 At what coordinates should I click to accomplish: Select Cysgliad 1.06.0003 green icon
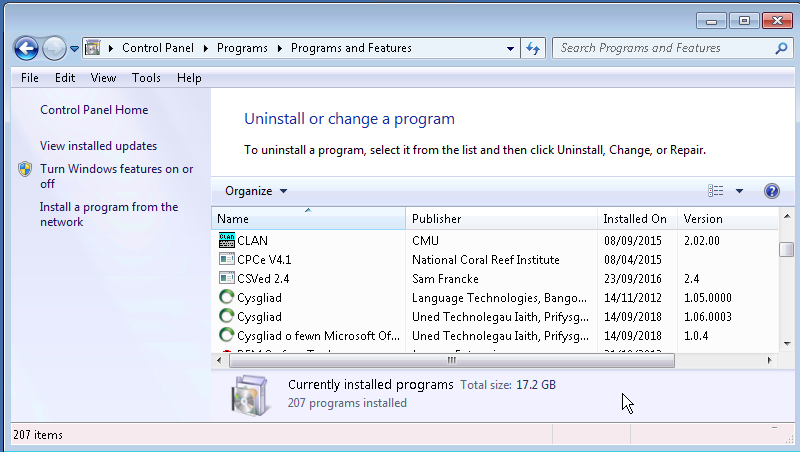click(227, 316)
